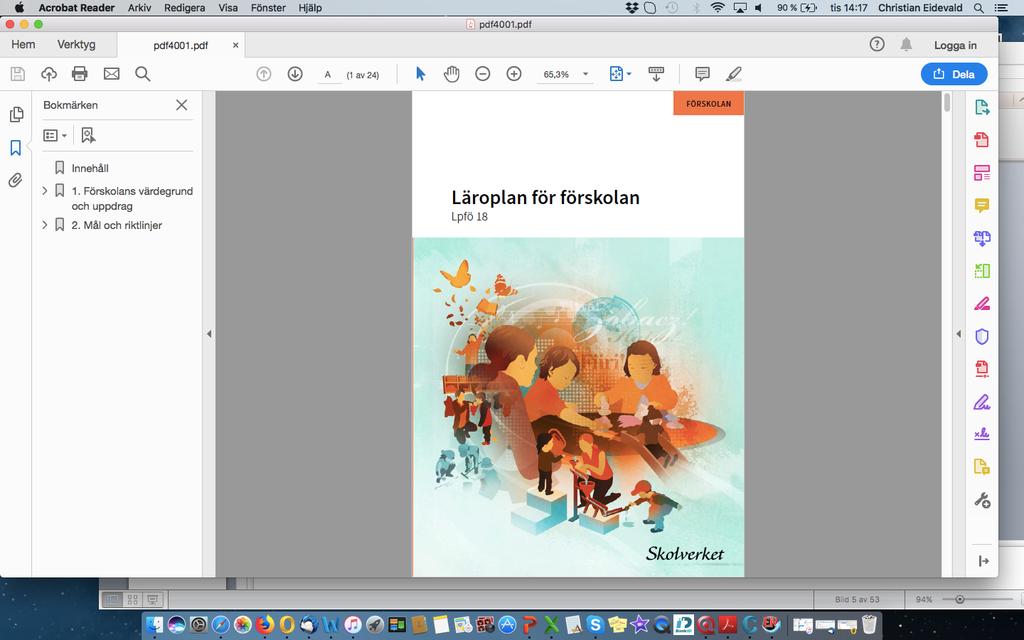Image resolution: width=1024 pixels, height=640 pixels.
Task: Open the find text magnifier in toolbar
Action: tap(142, 74)
